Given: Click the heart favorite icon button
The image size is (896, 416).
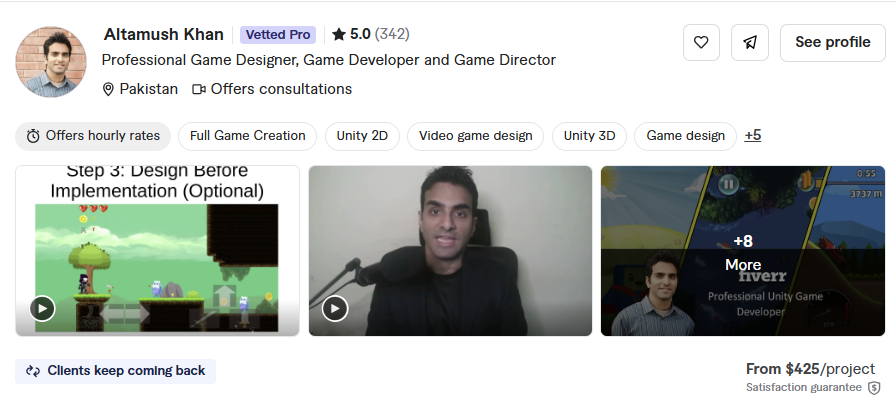Looking at the screenshot, I should tap(701, 42).
